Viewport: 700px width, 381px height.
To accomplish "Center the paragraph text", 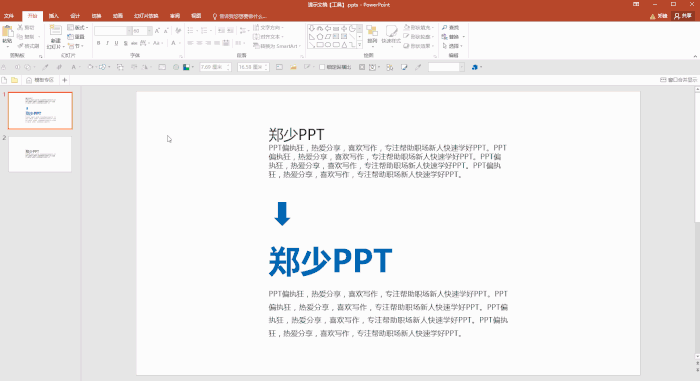I will [200, 43].
